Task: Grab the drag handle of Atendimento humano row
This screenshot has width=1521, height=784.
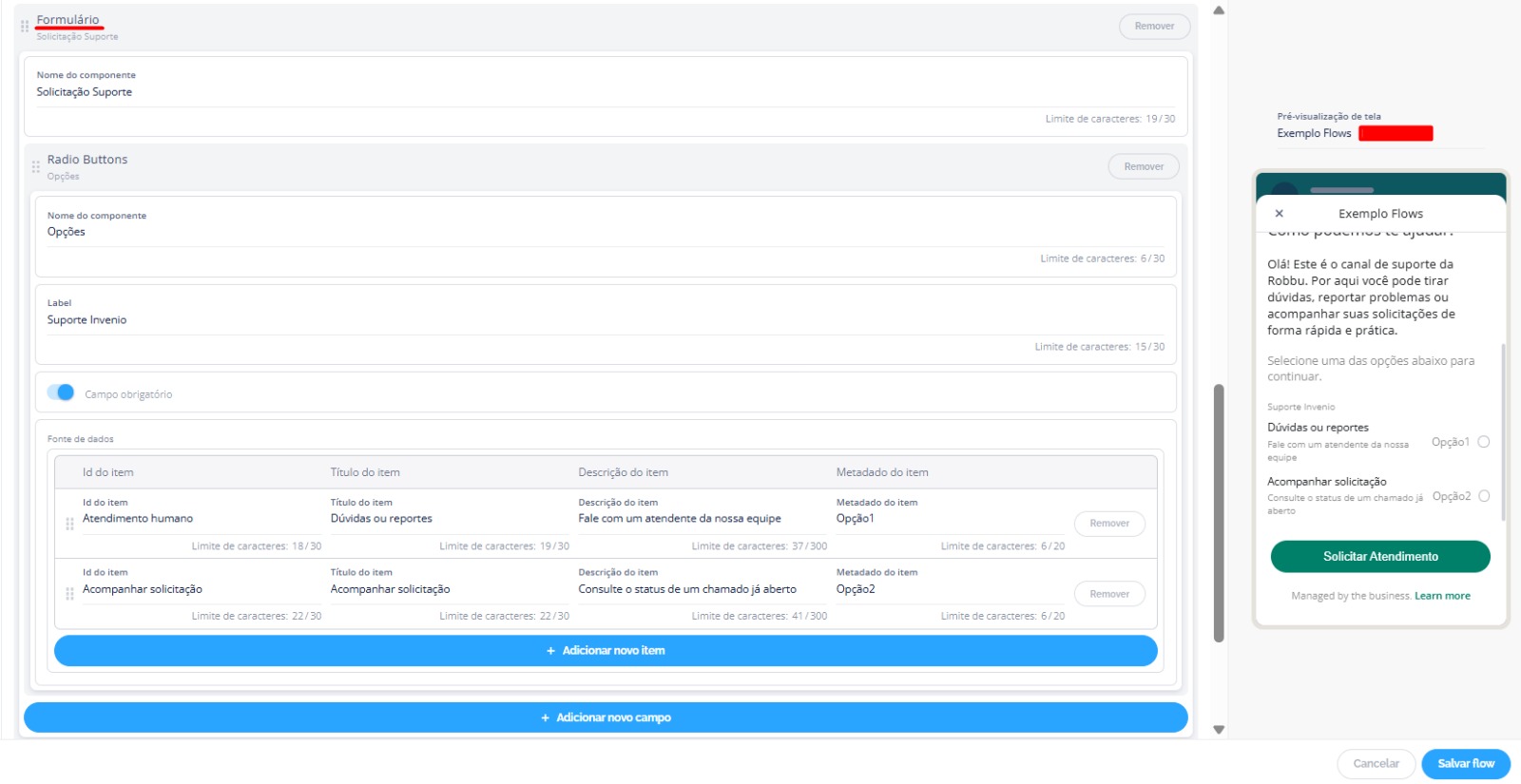Action: [x=69, y=524]
